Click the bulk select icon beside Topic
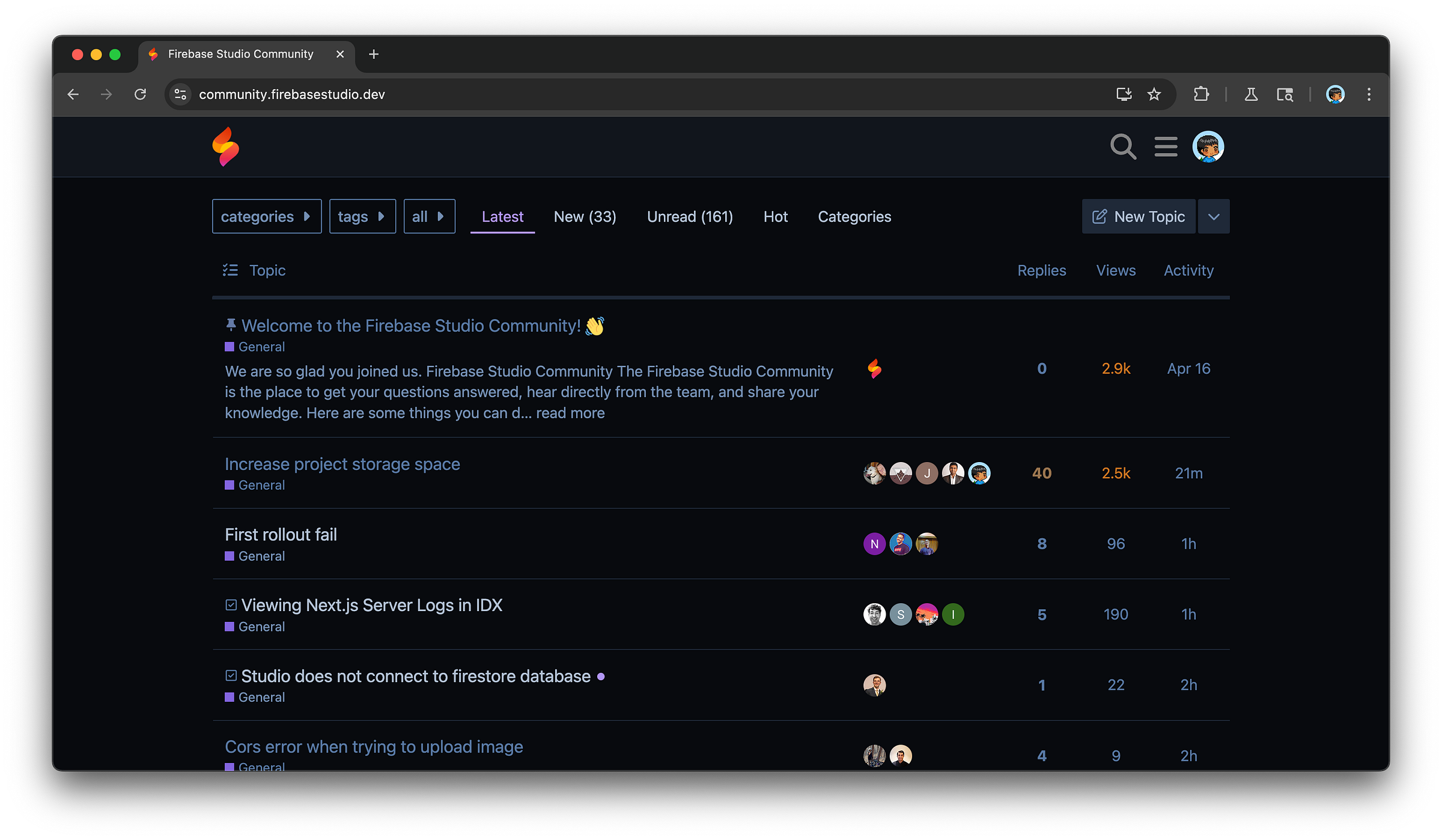This screenshot has height=840, width=1442. [x=230, y=270]
